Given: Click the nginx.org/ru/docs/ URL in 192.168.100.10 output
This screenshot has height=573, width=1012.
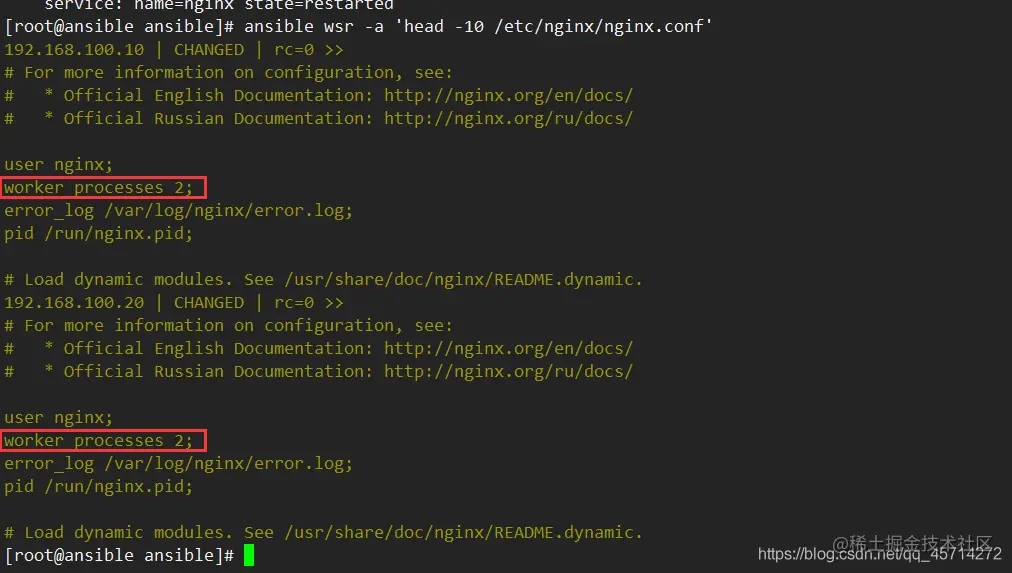Looking at the screenshot, I should (x=509, y=119).
